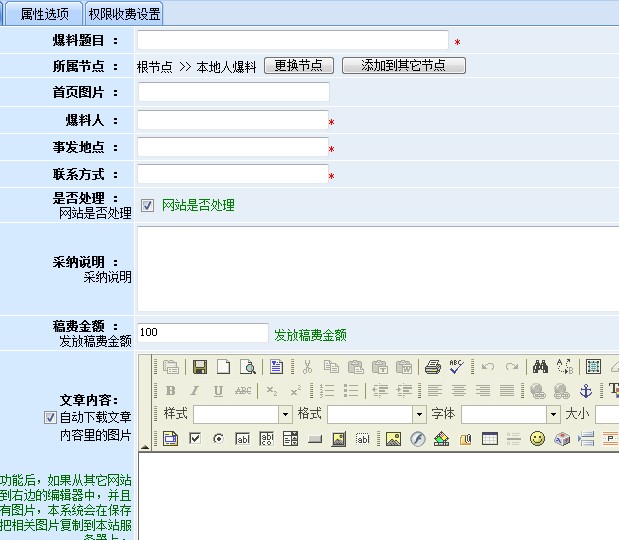Click the 更换节点 button
This screenshot has height=540, width=619.
298,65
